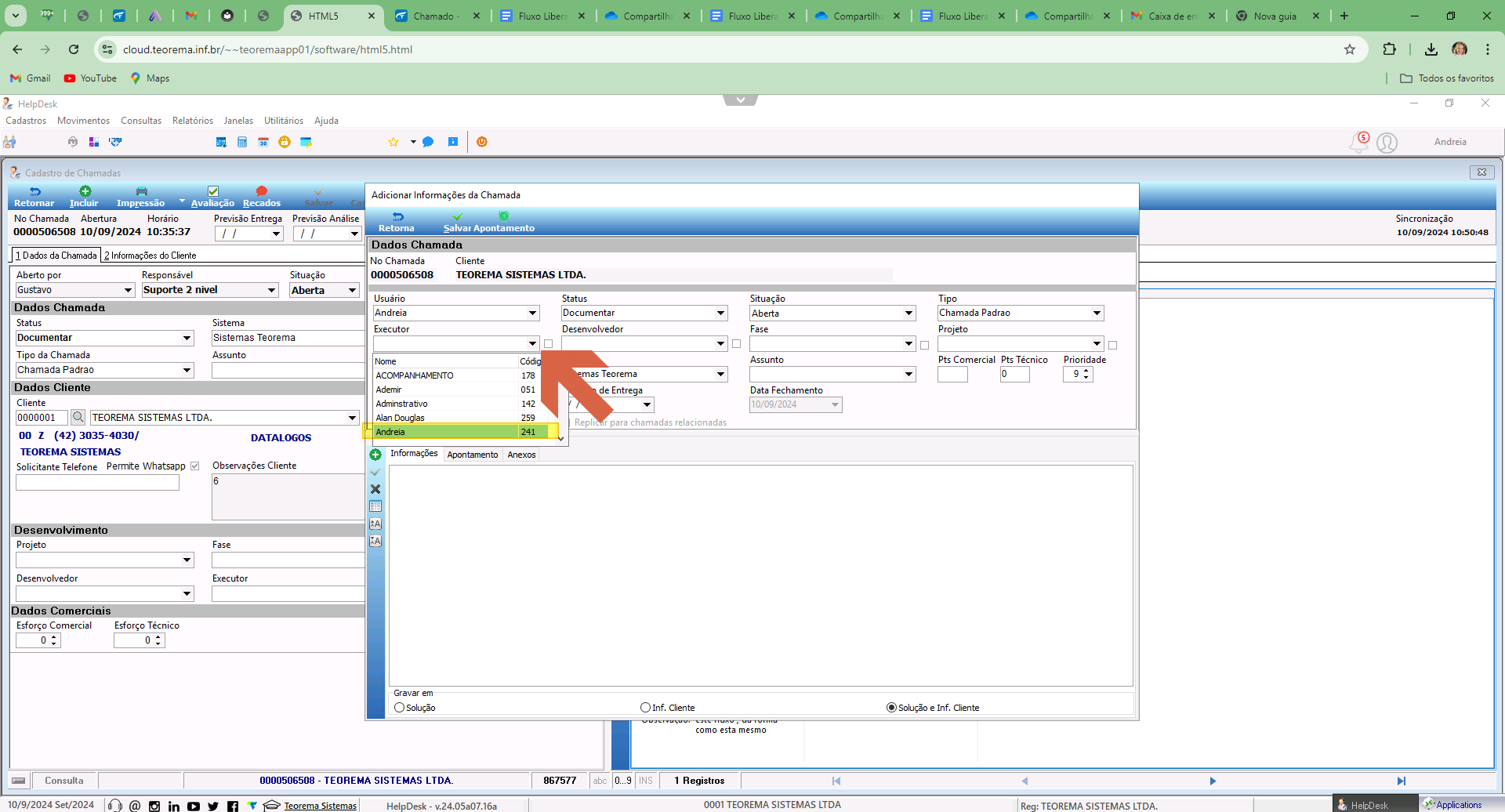Image resolution: width=1505 pixels, height=812 pixels.
Task: Click the customer search magnifier icon
Action: pyautogui.click(x=78, y=417)
